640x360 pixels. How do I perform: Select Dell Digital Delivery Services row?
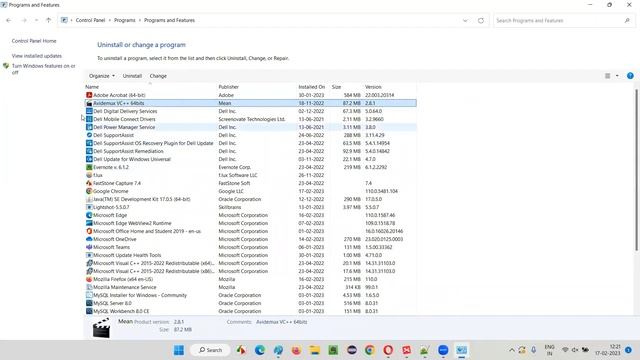coord(250,111)
